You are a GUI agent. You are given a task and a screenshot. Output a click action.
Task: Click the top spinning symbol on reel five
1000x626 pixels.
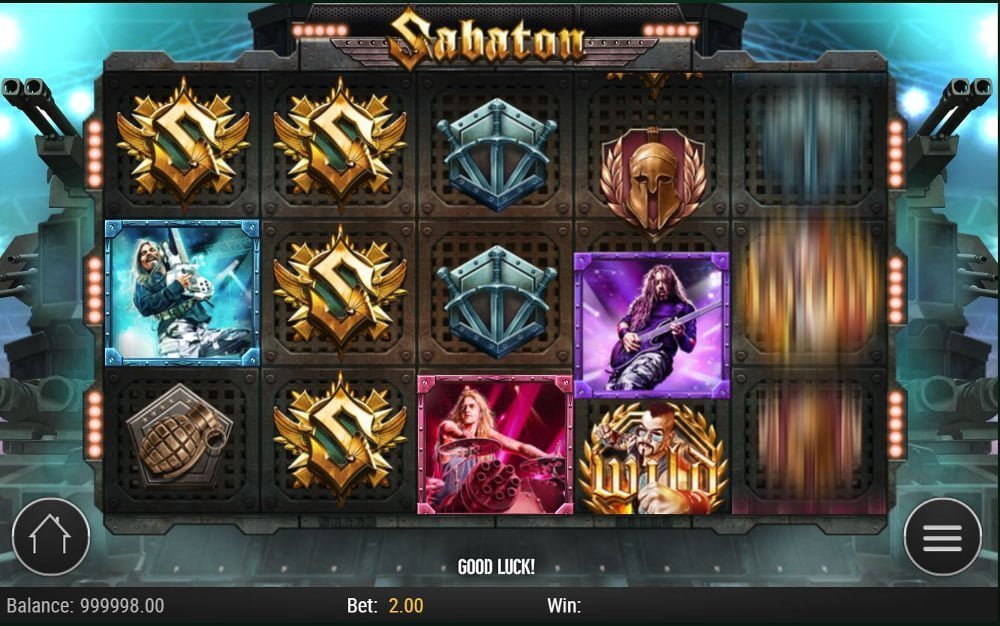point(809,144)
